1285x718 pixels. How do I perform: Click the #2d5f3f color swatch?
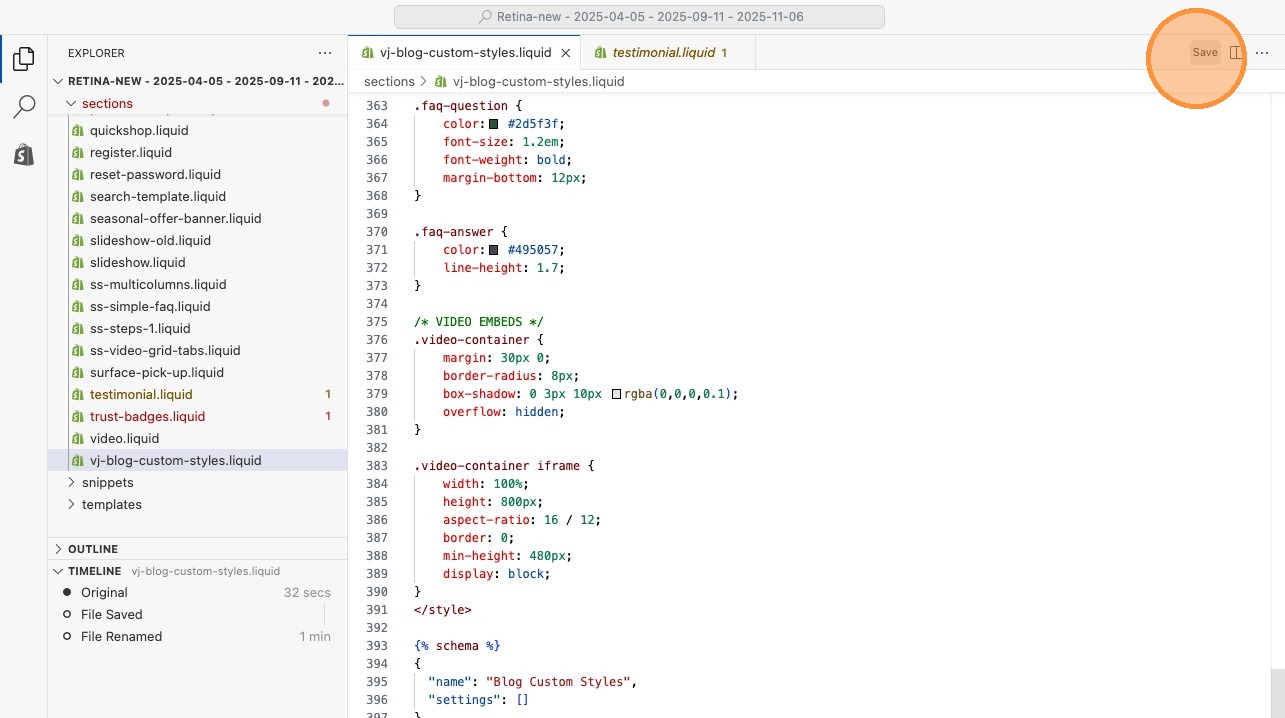point(493,124)
